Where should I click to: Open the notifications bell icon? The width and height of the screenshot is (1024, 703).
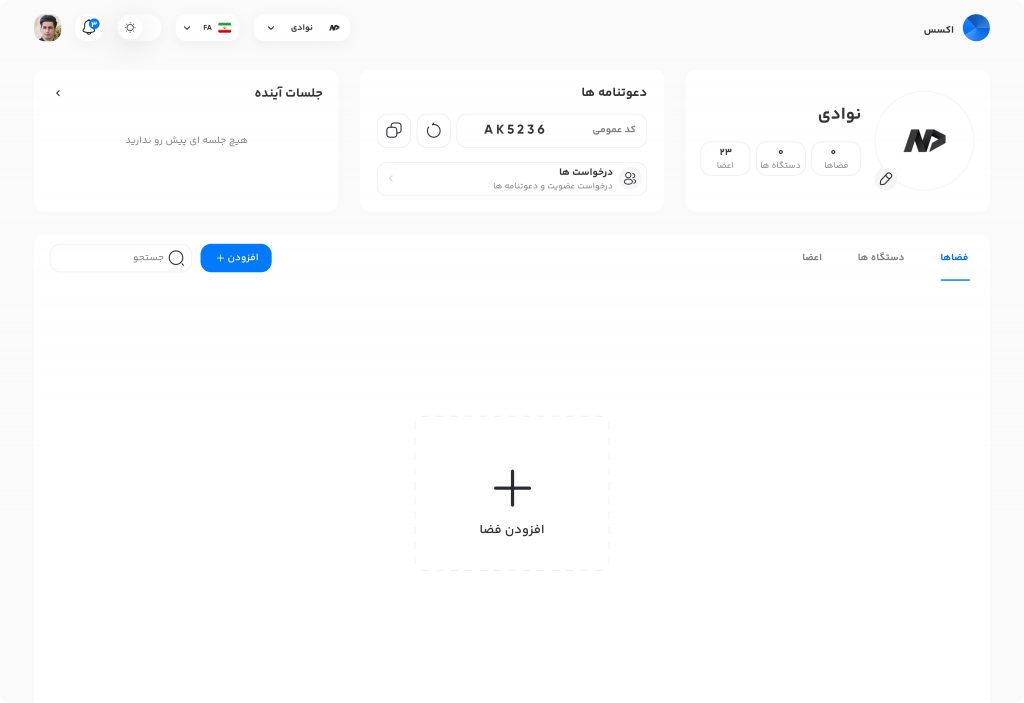coord(89,27)
